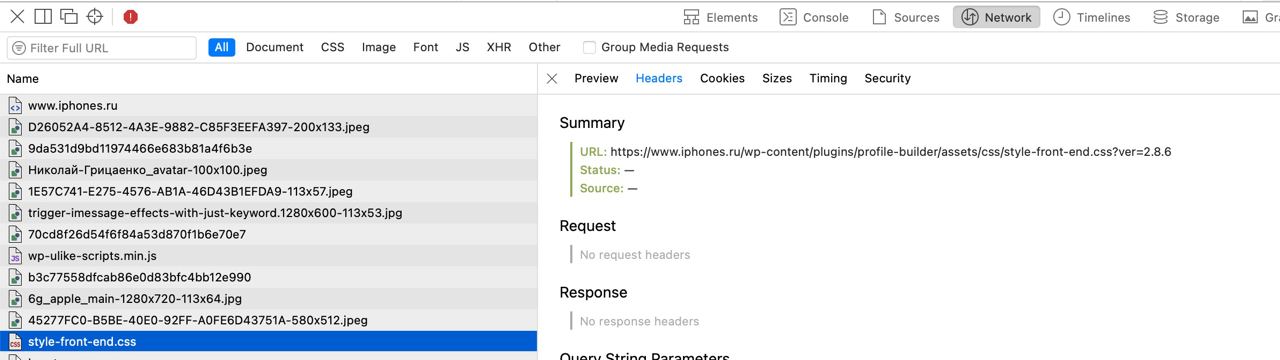Open the Timing detail tab
1280x360 pixels.
click(x=828, y=78)
